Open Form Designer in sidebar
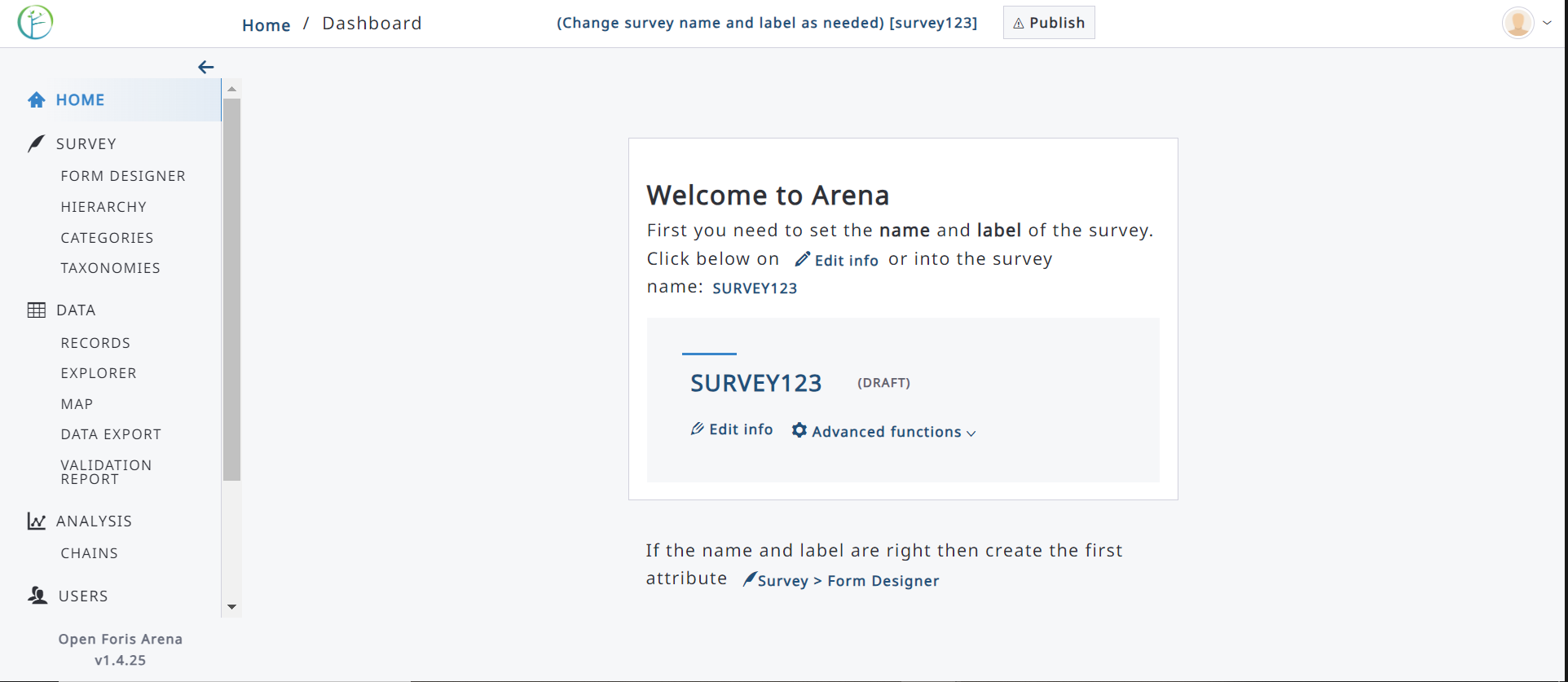This screenshot has height=682, width=1568. point(123,176)
